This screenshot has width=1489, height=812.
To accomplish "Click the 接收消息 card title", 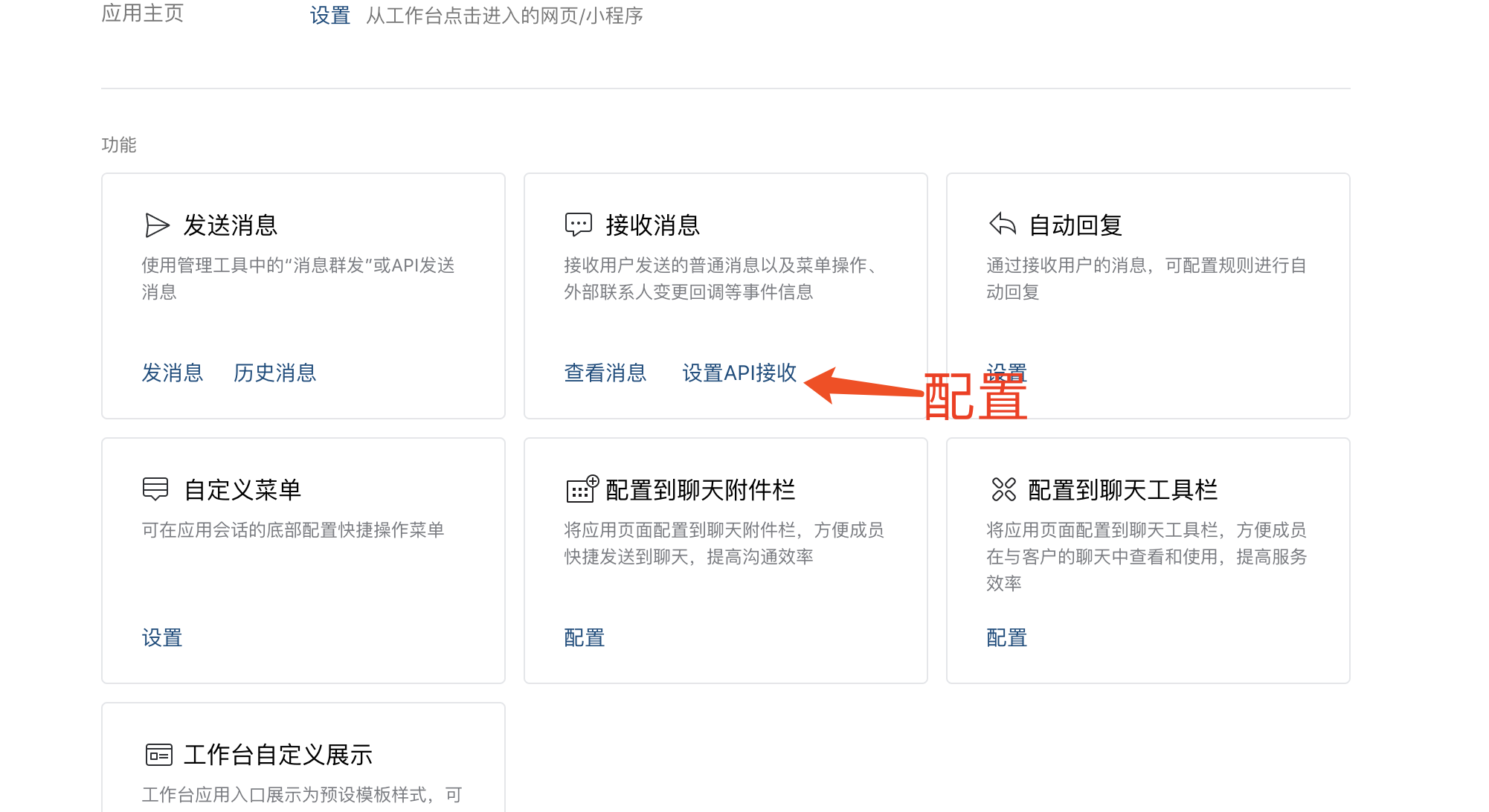I will pos(653,225).
